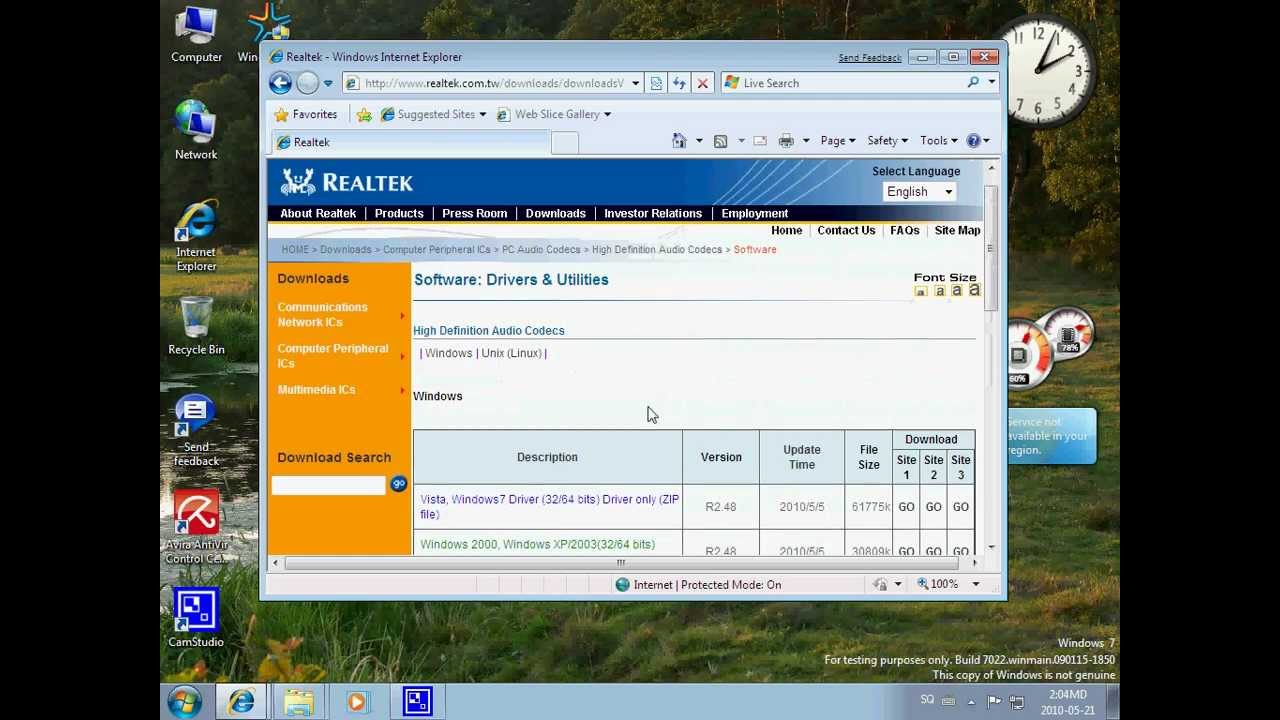Viewport: 1280px width, 720px height.
Task: Open a new blank tab
Action: click(x=564, y=143)
